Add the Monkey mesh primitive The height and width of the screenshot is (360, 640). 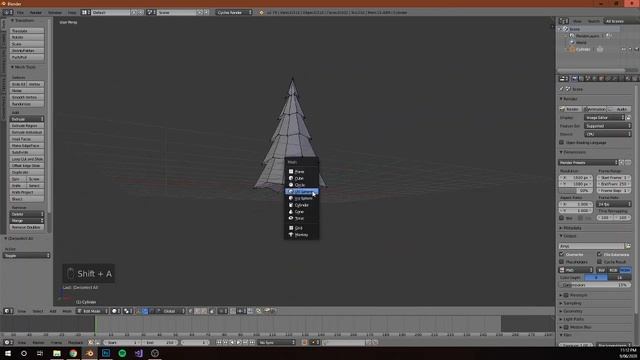click(302, 235)
